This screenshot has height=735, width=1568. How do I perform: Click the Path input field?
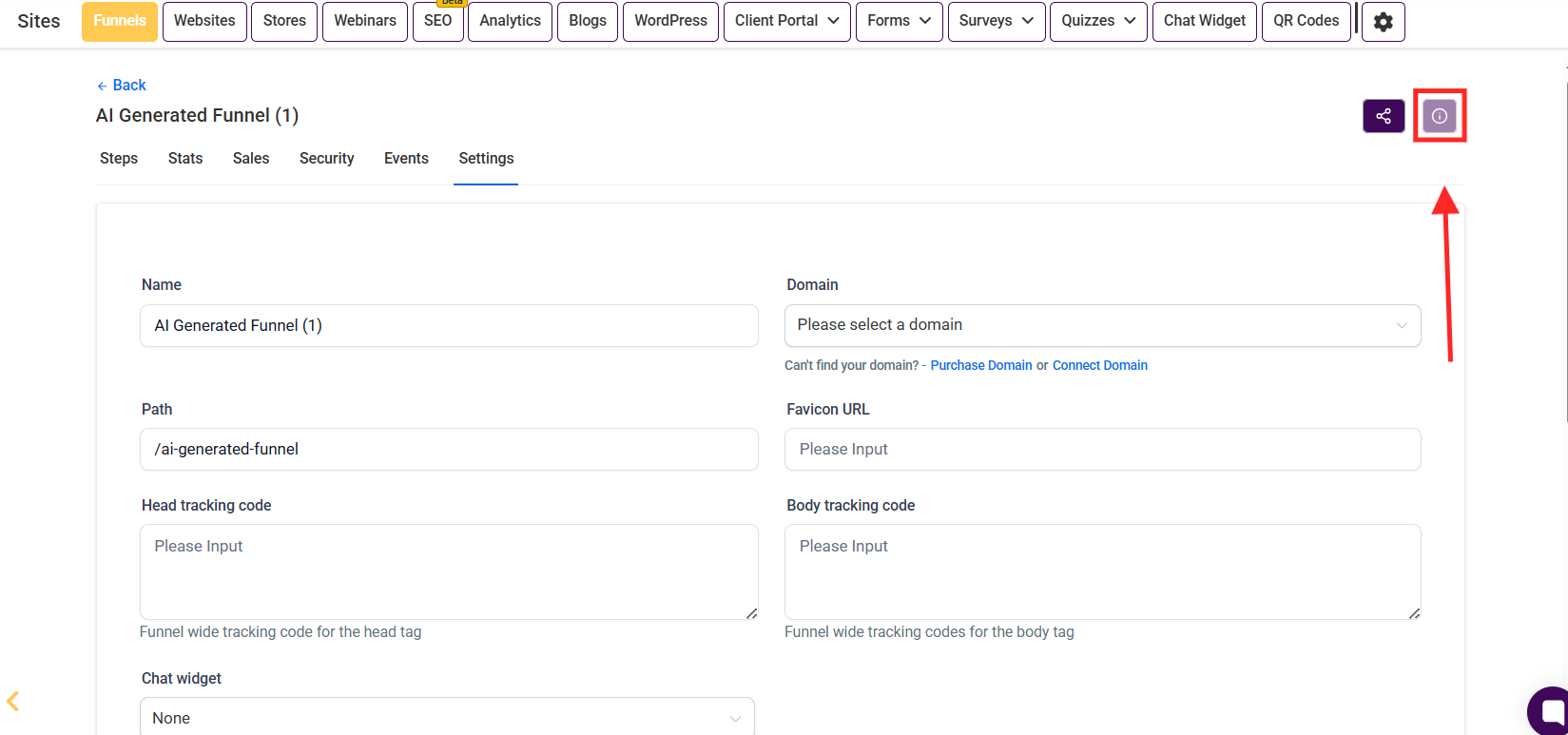coord(449,450)
